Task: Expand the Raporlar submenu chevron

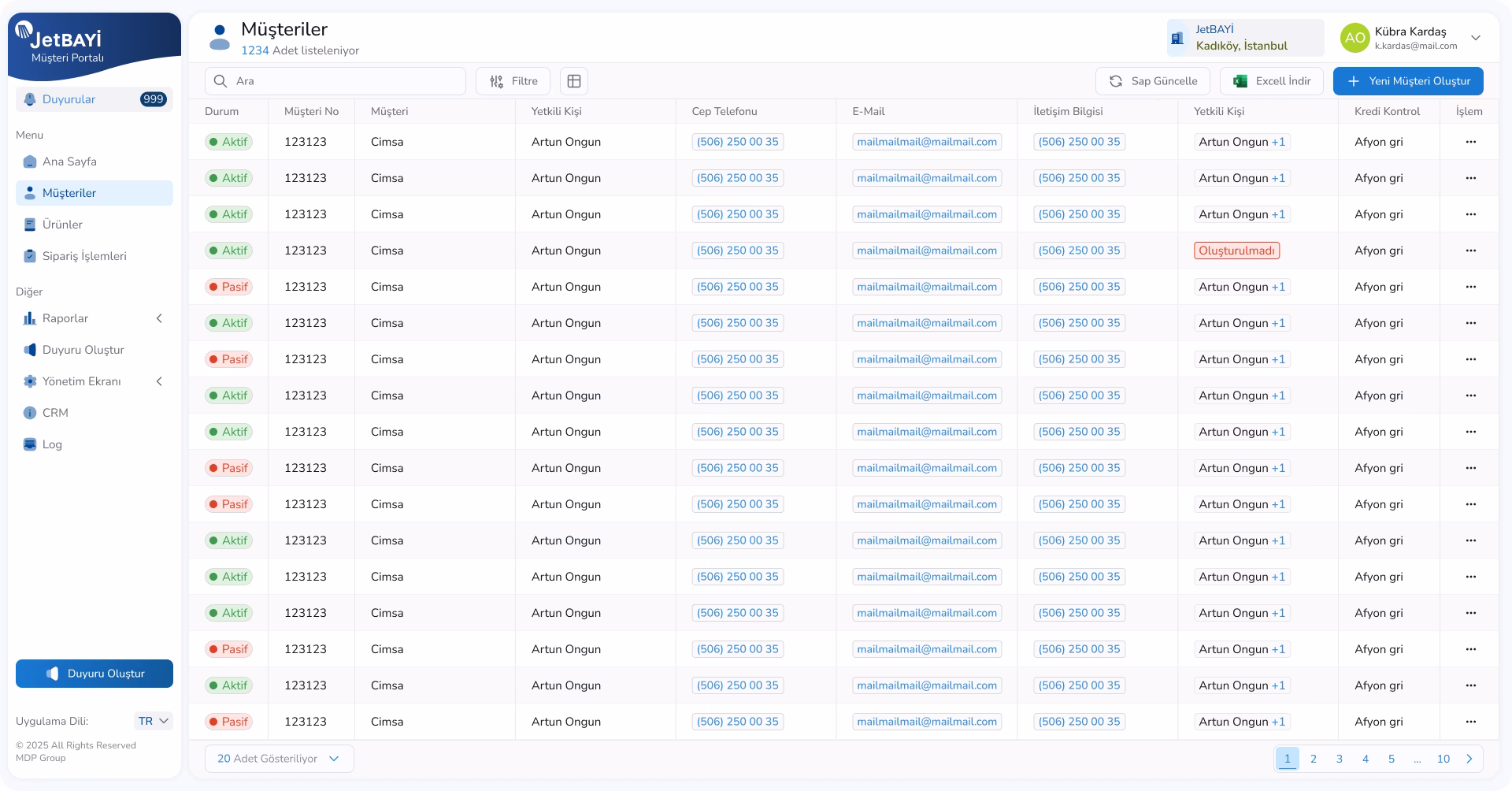Action: coord(159,318)
